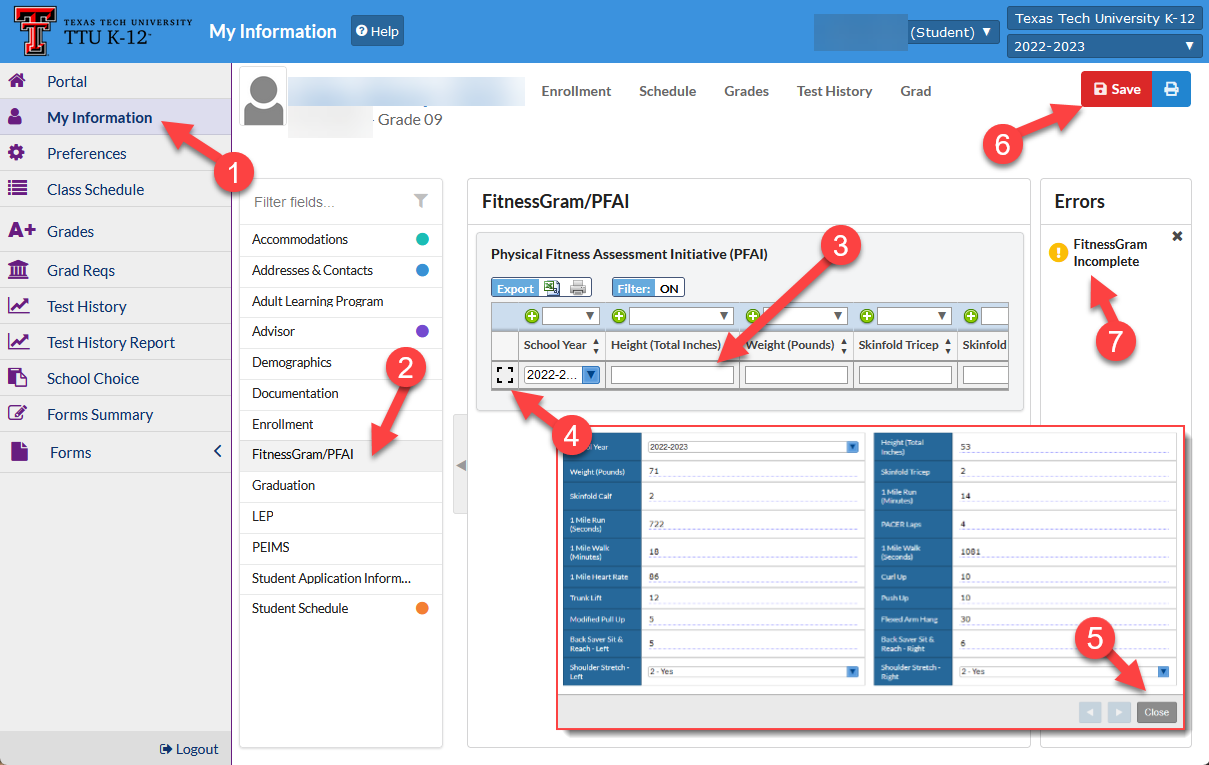Click the Filter fields search box
This screenshot has width=1209, height=765.
(x=330, y=201)
